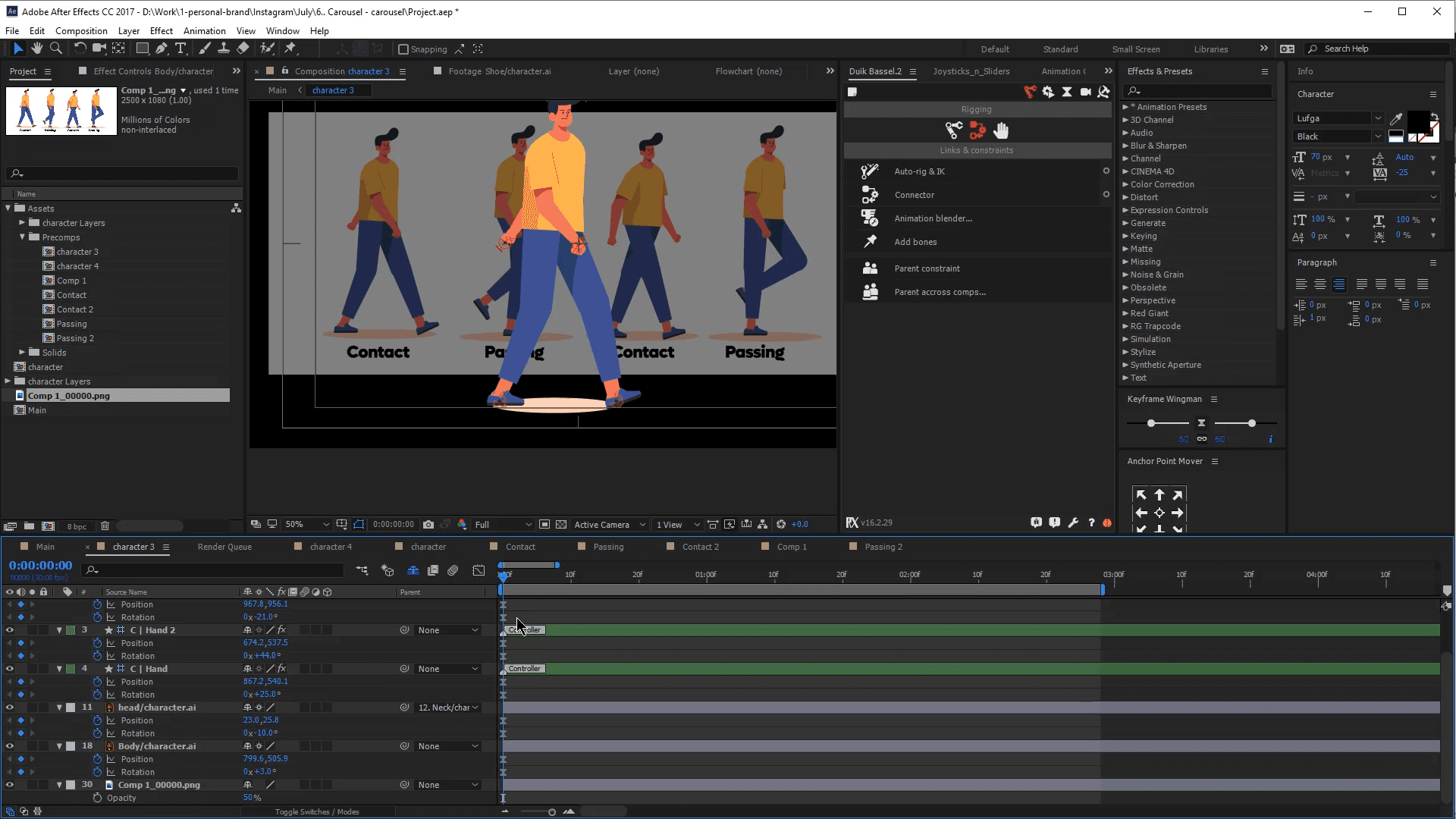
Task: Select the Rectangle shape tool
Action: (x=142, y=49)
